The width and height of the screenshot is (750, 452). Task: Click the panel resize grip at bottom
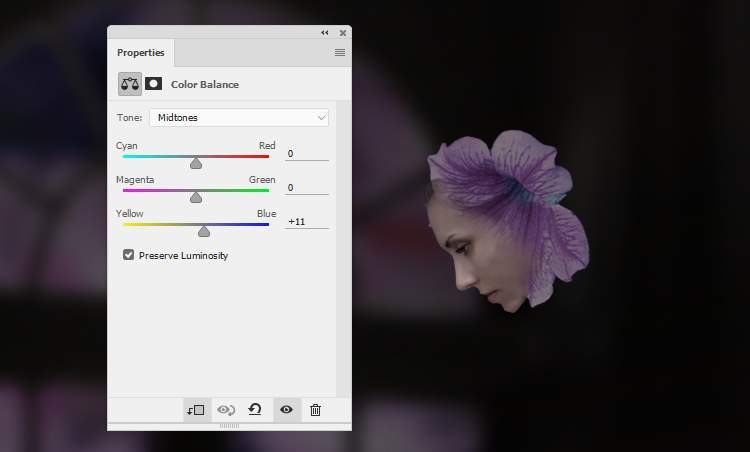pyautogui.click(x=230, y=426)
